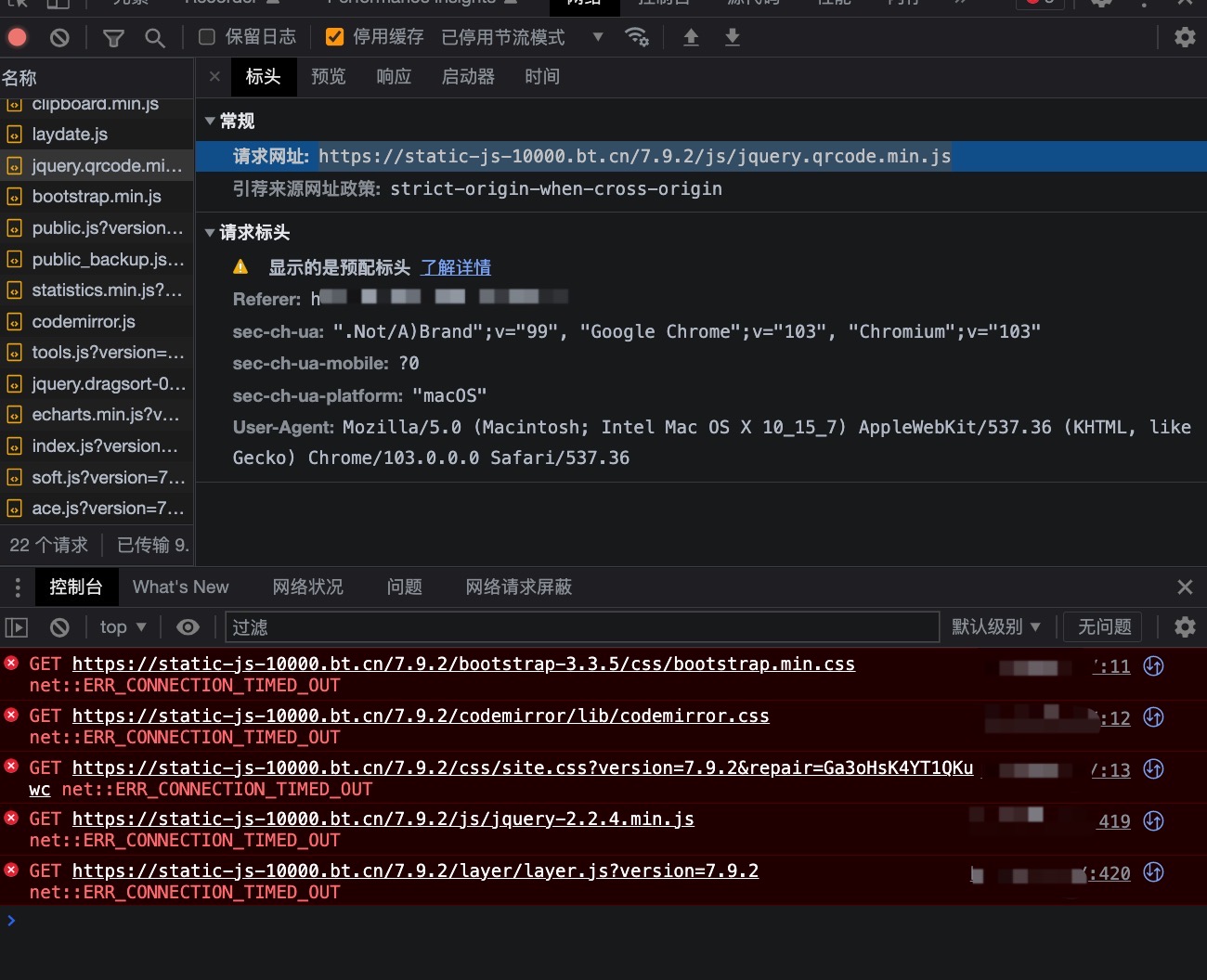Image resolution: width=1207 pixels, height=980 pixels.
Task: Toggle live expression eye icon
Action: pos(188,627)
